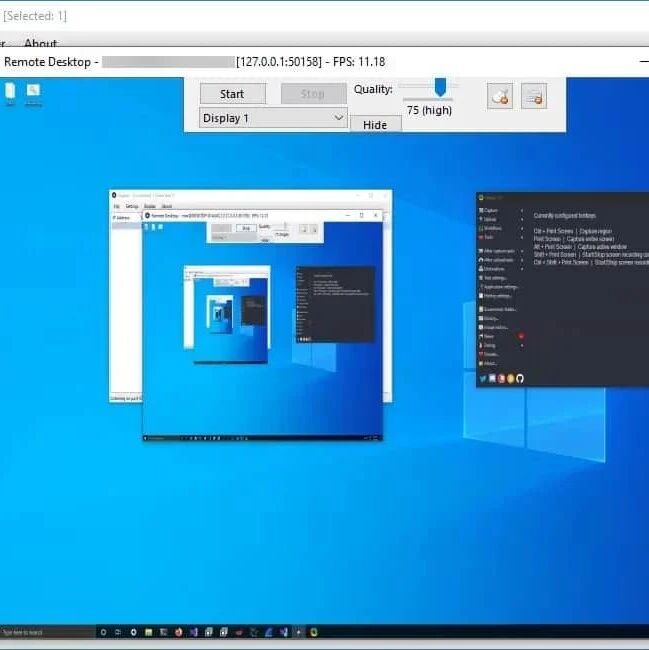Launch Firefox from remote taskbar
649x650 pixels.
click(x=179, y=632)
